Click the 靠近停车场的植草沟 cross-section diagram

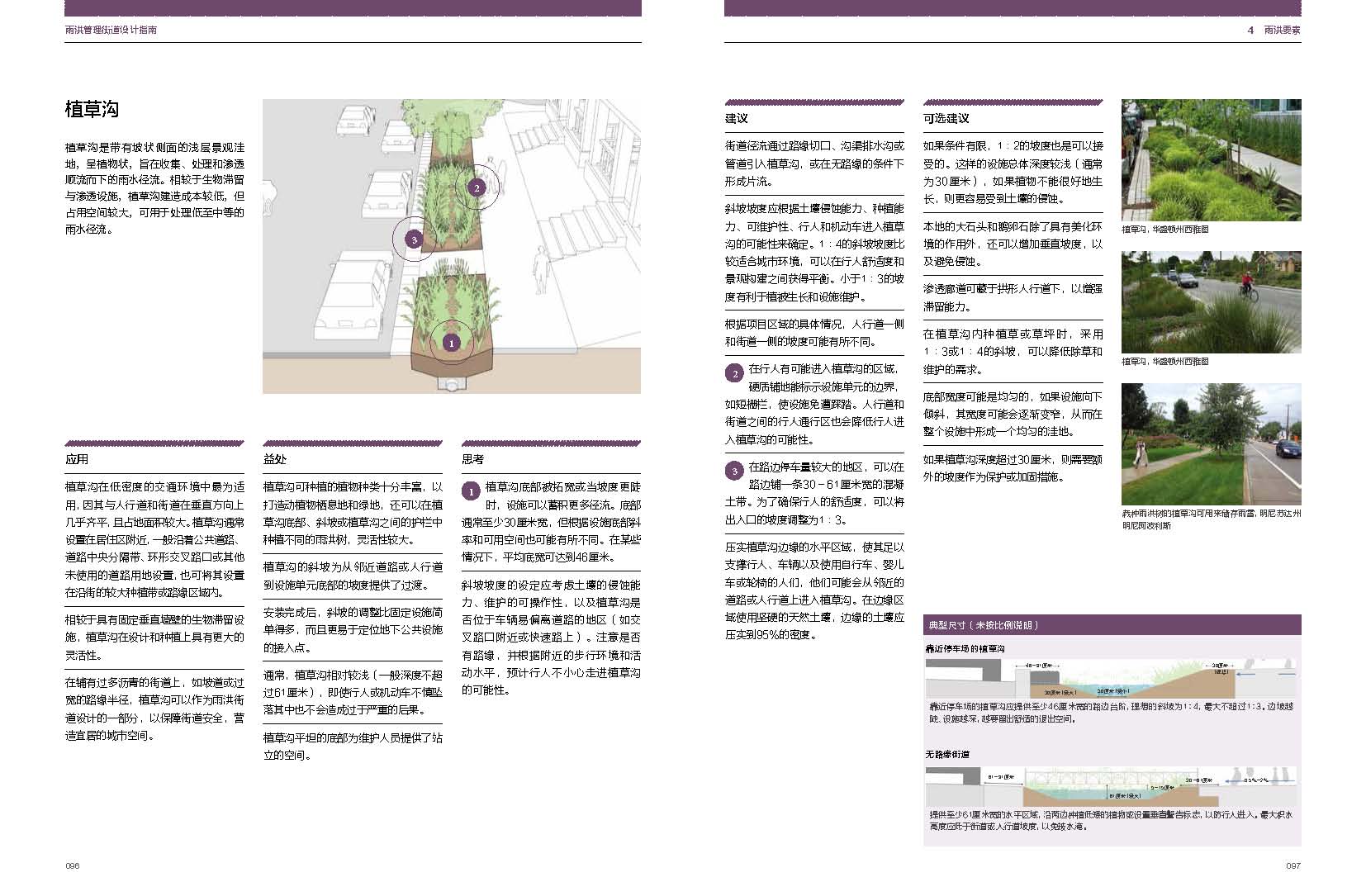tap(1112, 679)
